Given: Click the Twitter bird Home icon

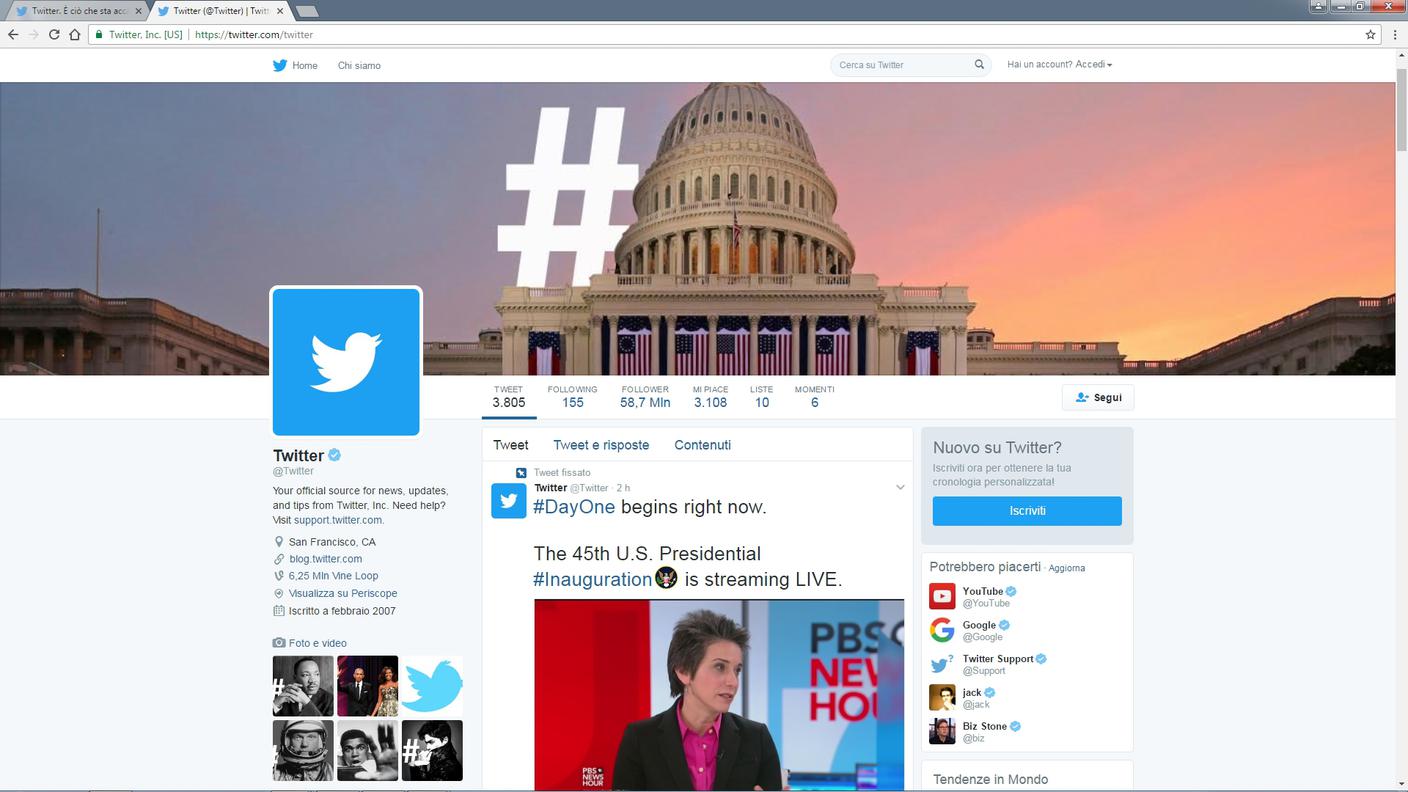Looking at the screenshot, I should 280,65.
